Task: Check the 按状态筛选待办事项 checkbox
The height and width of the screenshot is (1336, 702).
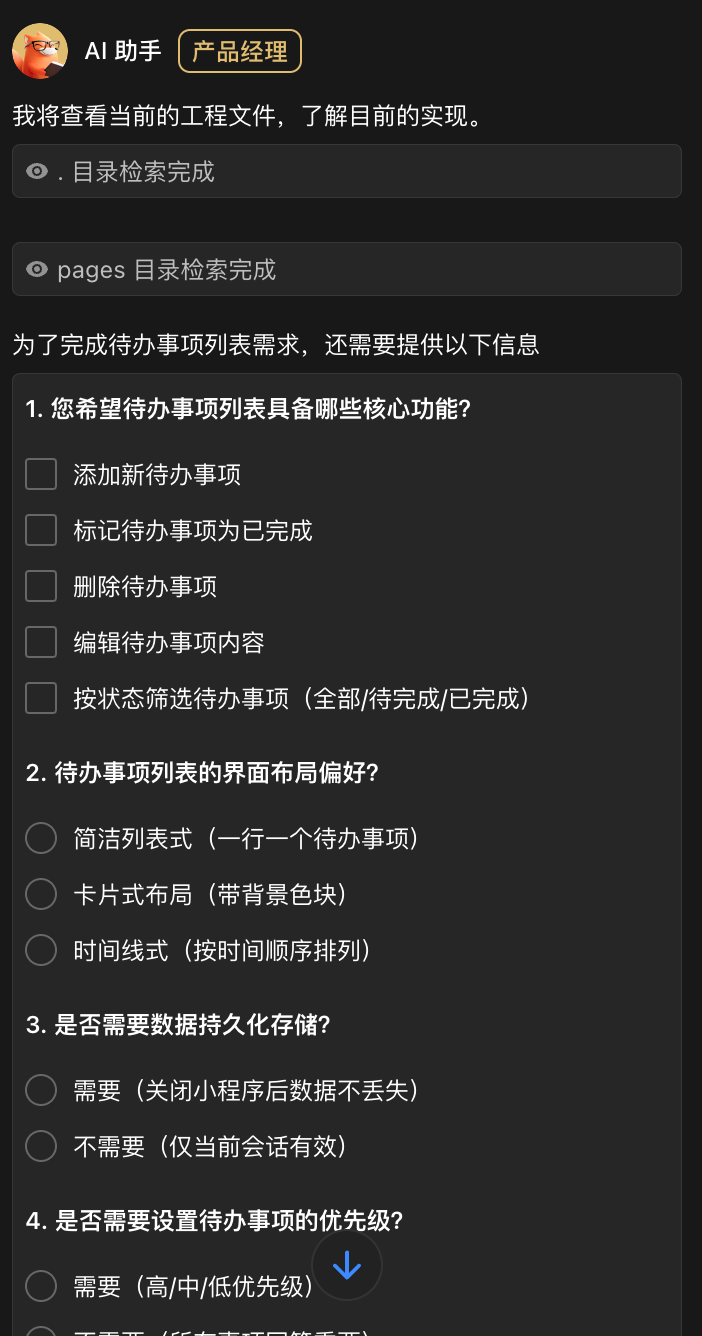Action: click(x=41, y=698)
